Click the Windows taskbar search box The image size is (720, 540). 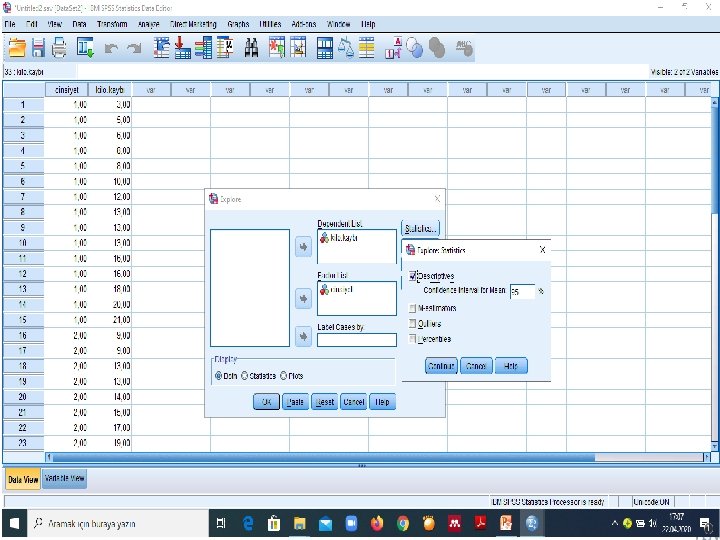pos(117,523)
